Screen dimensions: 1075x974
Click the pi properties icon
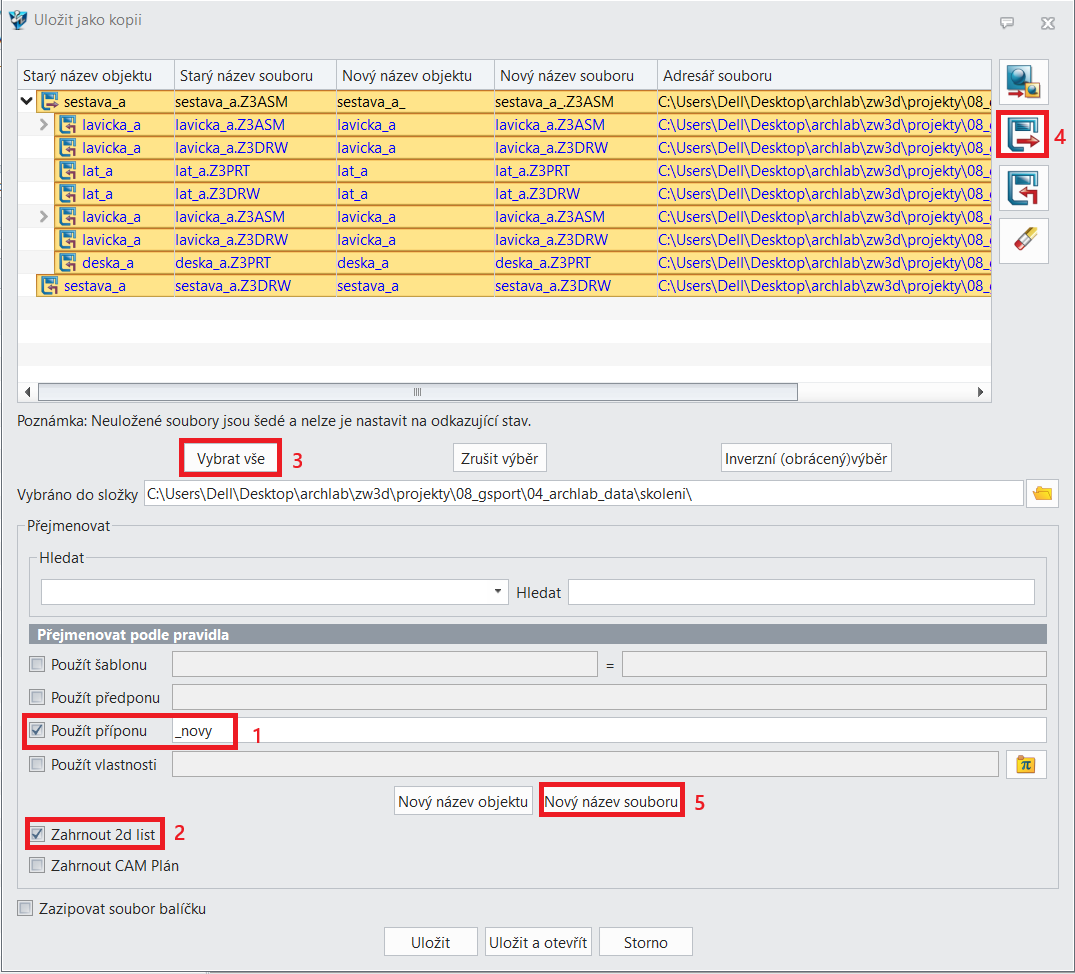tap(1023, 765)
